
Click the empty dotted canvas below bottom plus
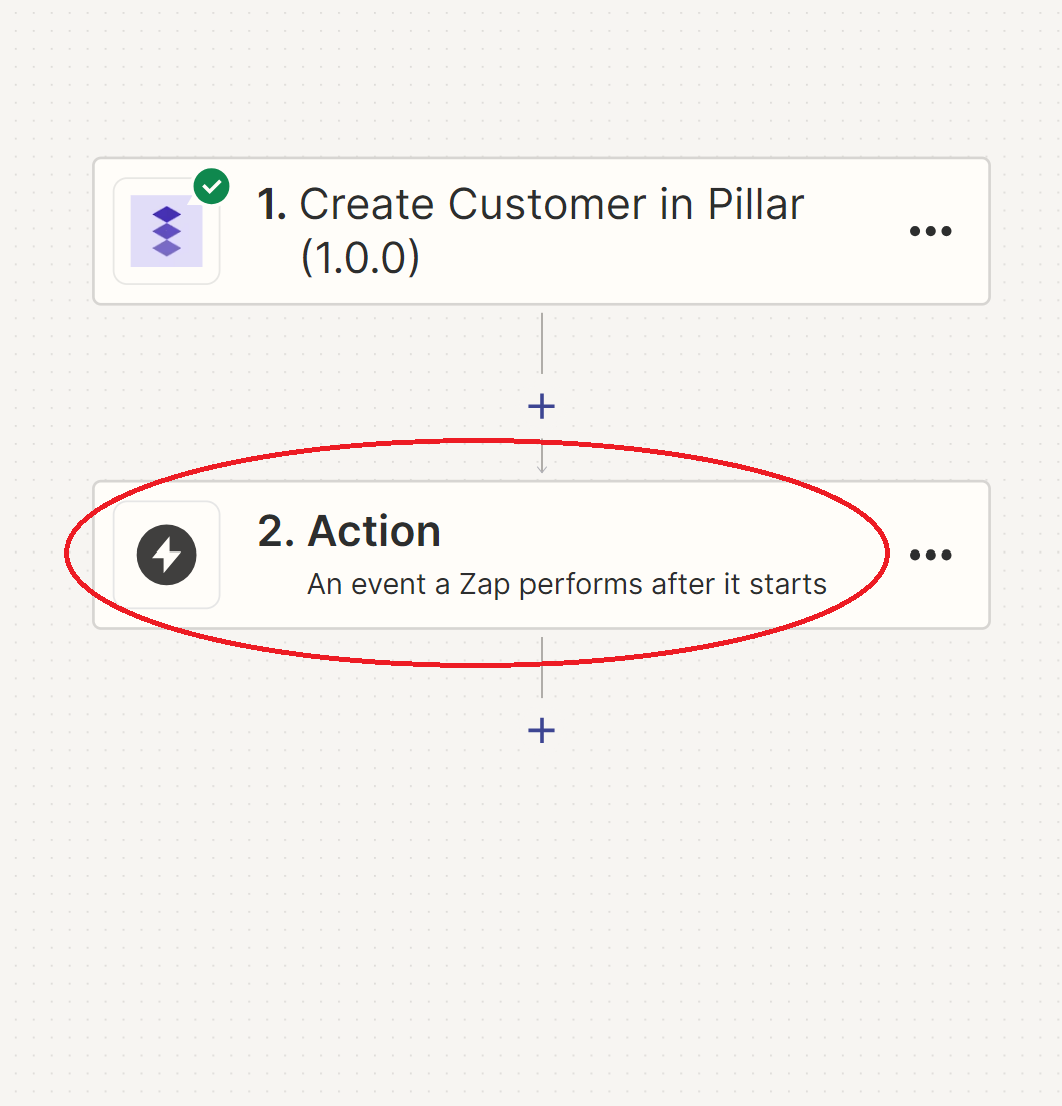tap(542, 917)
